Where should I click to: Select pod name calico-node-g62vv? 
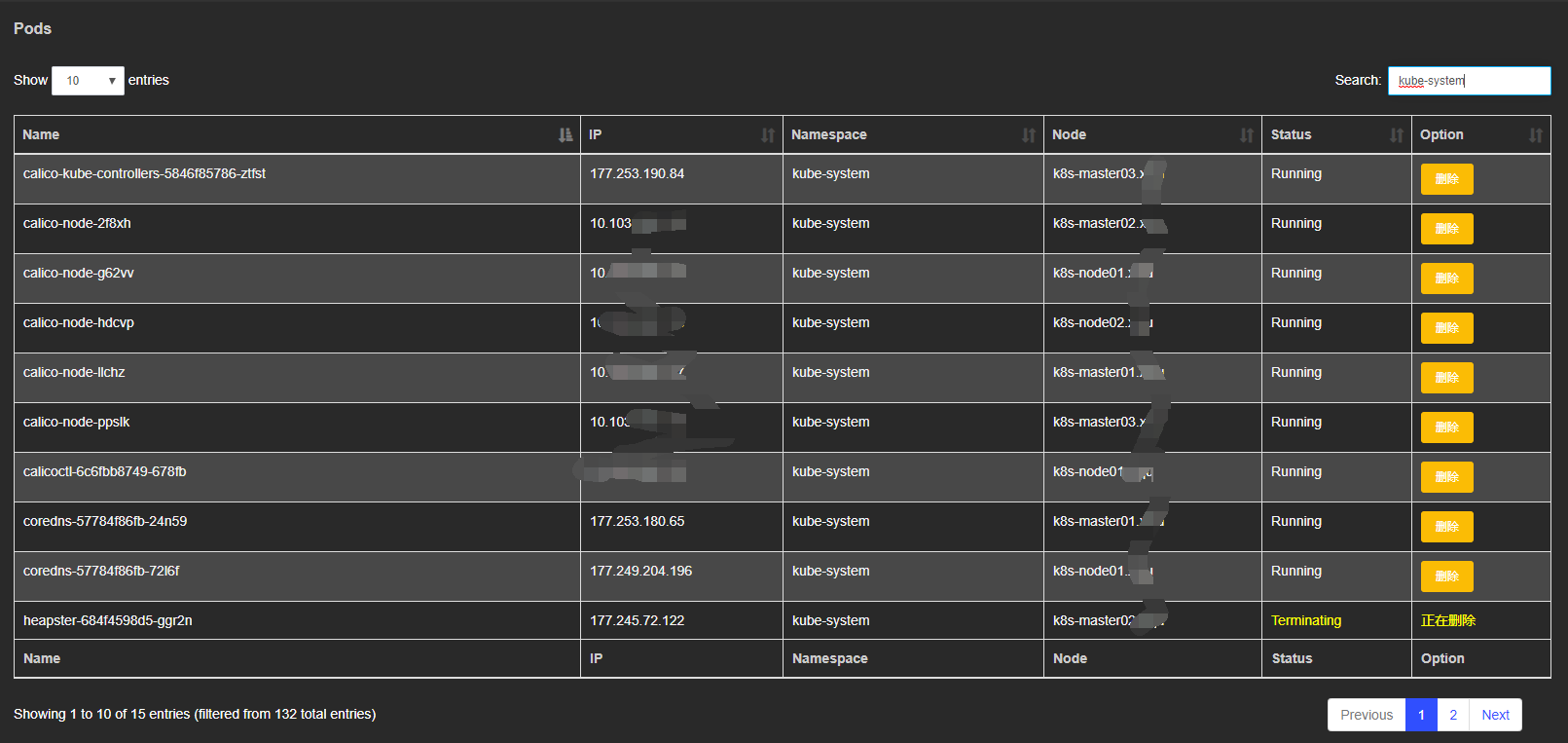point(79,273)
